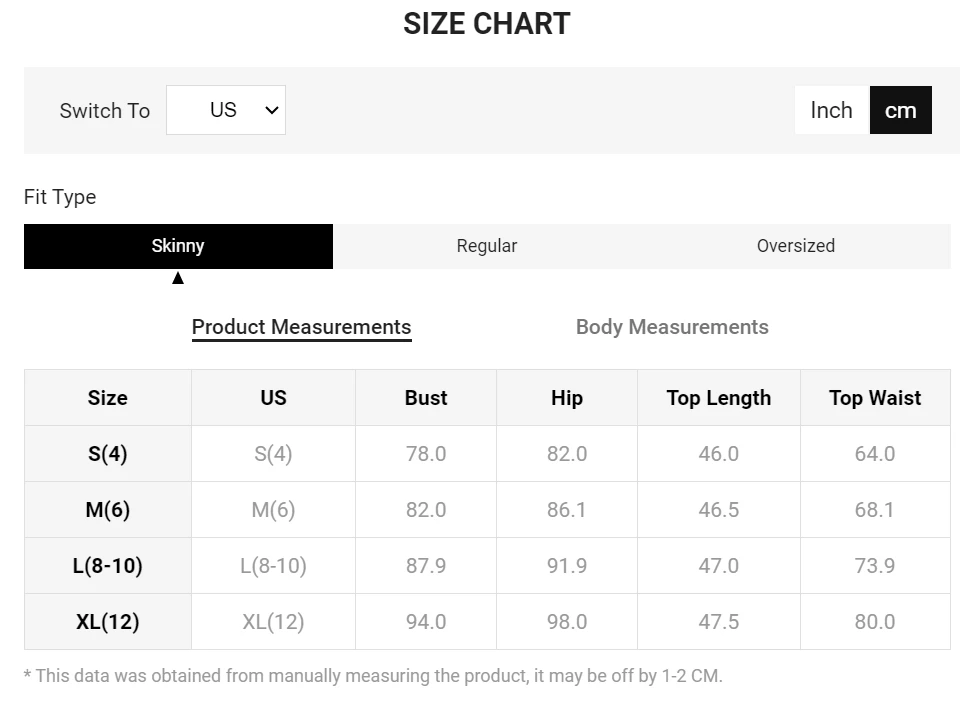
Task: Click the Size column header
Action: [108, 398]
